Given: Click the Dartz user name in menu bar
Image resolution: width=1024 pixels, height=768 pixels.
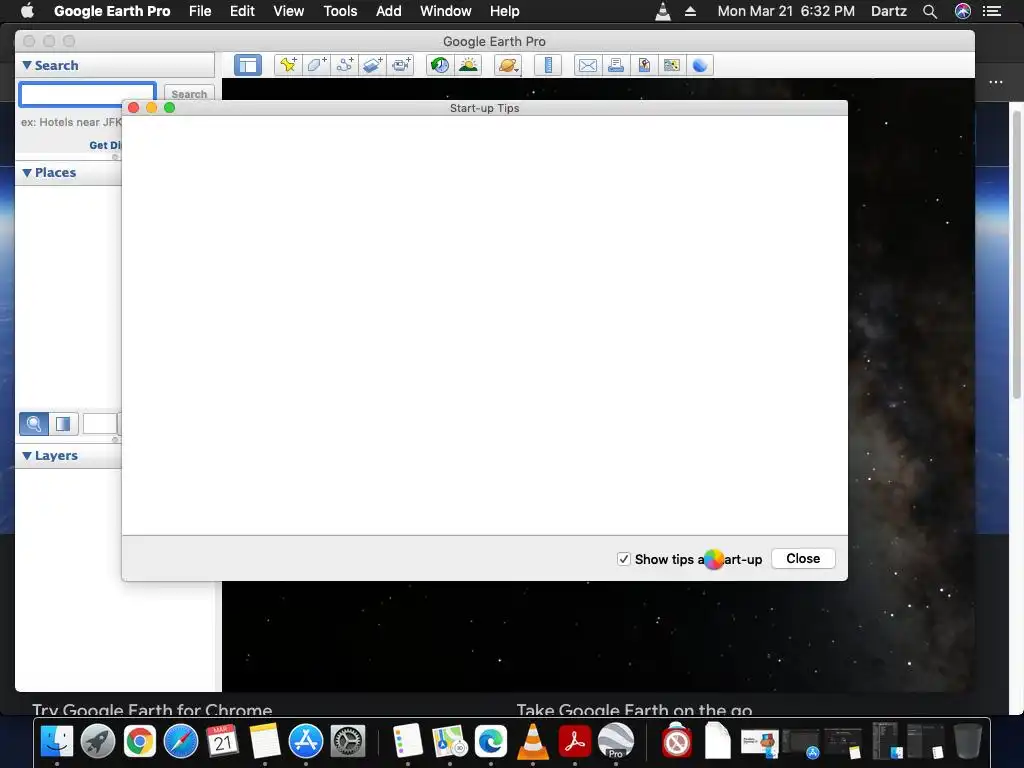Looking at the screenshot, I should 889,11.
